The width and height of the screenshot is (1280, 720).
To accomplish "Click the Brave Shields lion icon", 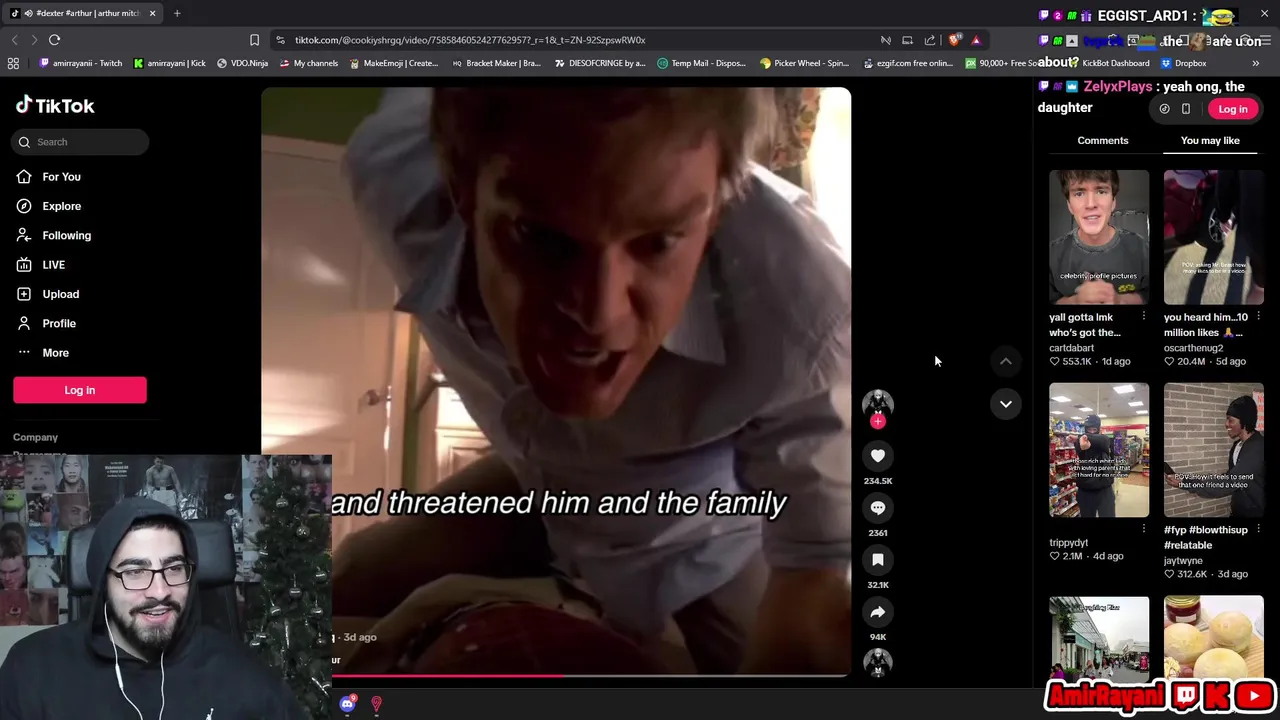I will click(955, 40).
